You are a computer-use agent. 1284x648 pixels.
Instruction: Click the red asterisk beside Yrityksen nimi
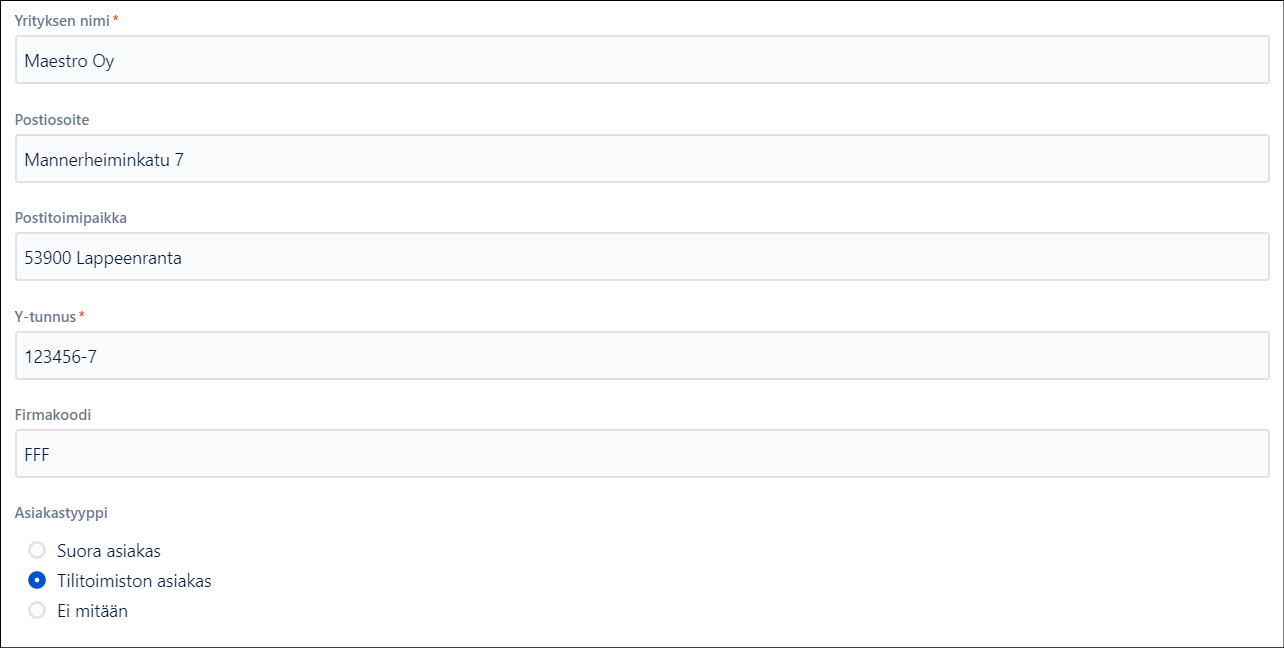(x=116, y=19)
